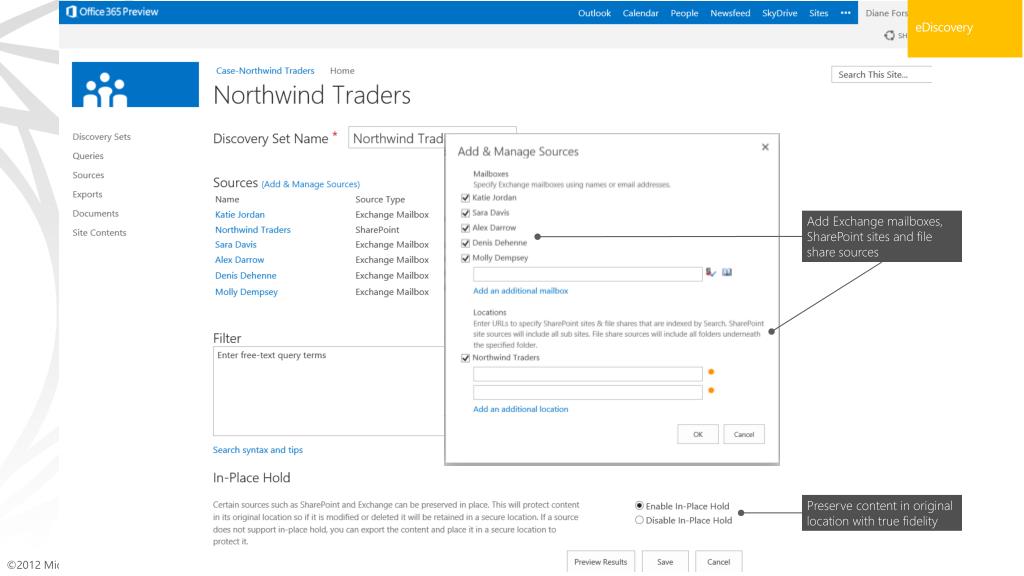
Task: Click the Source Type column header
Action: click(x=380, y=199)
